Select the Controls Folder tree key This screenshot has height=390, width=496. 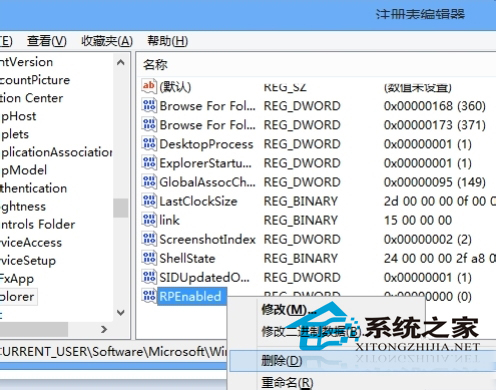click(x=37, y=224)
